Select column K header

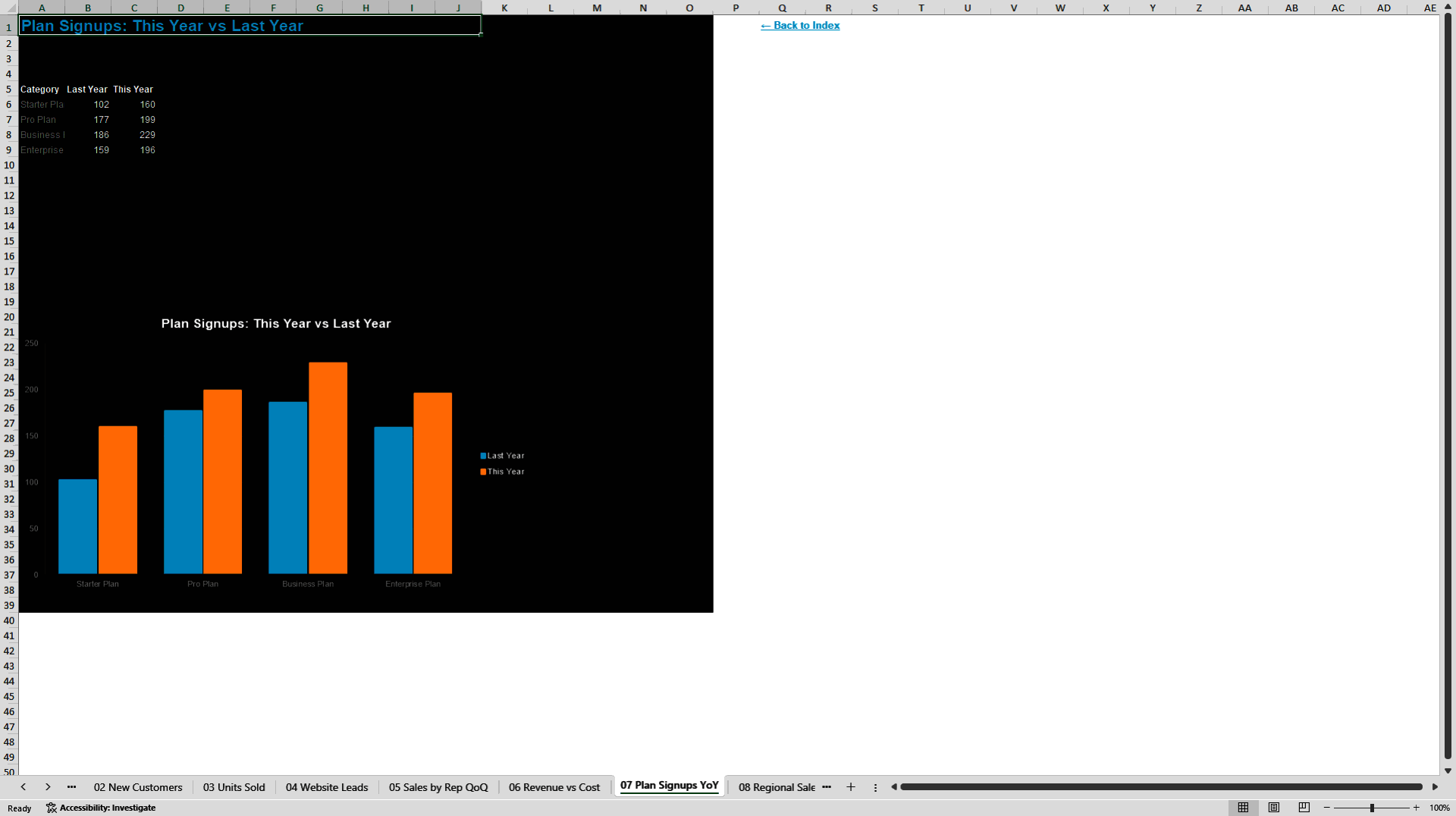(x=504, y=8)
